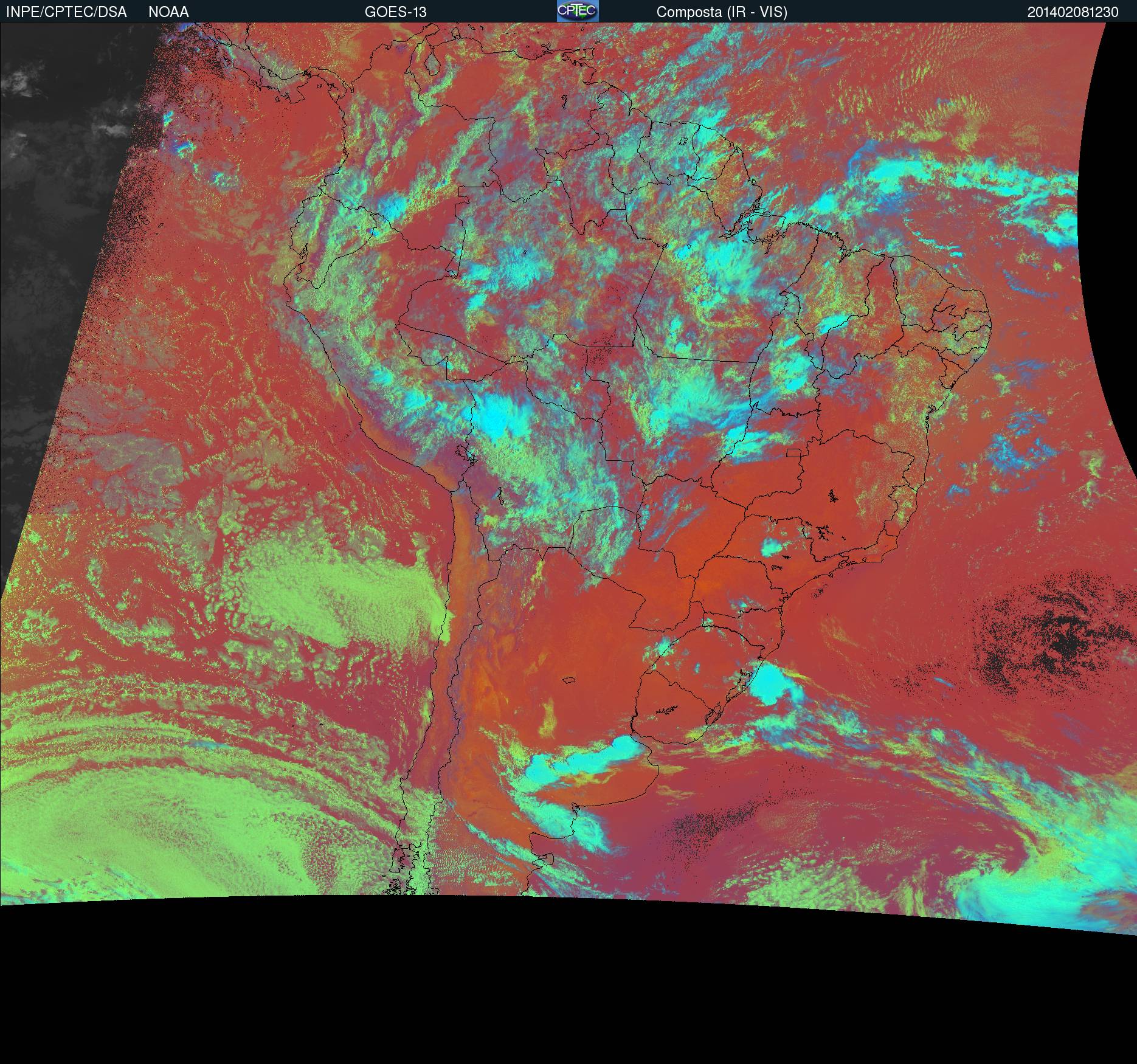Click the CPTEC logo in the header

tap(578, 11)
